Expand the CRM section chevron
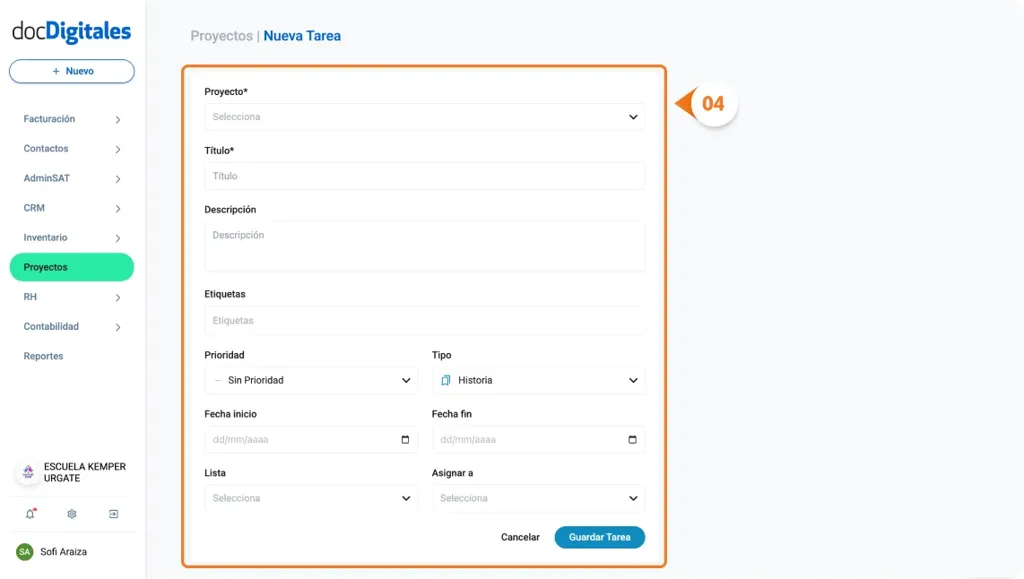This screenshot has height=579, width=1024. pos(117,208)
